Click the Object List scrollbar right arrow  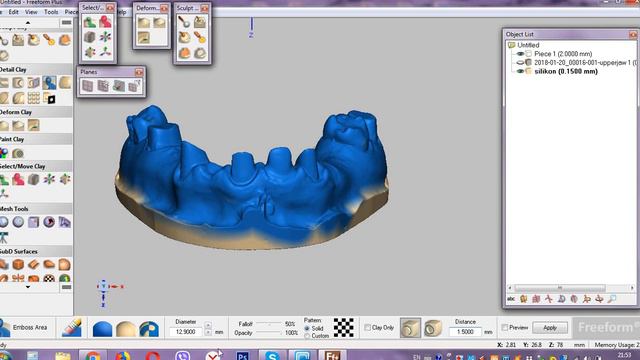[632, 288]
